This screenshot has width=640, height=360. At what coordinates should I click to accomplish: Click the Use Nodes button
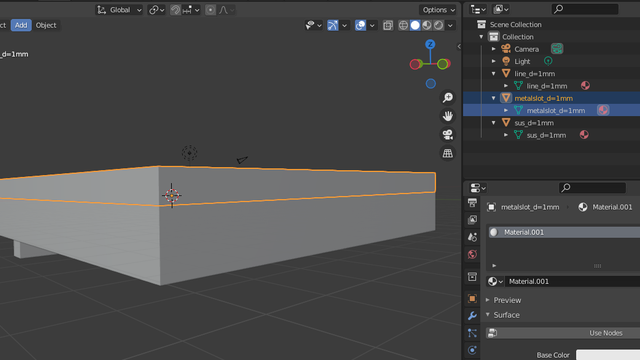click(x=564, y=333)
